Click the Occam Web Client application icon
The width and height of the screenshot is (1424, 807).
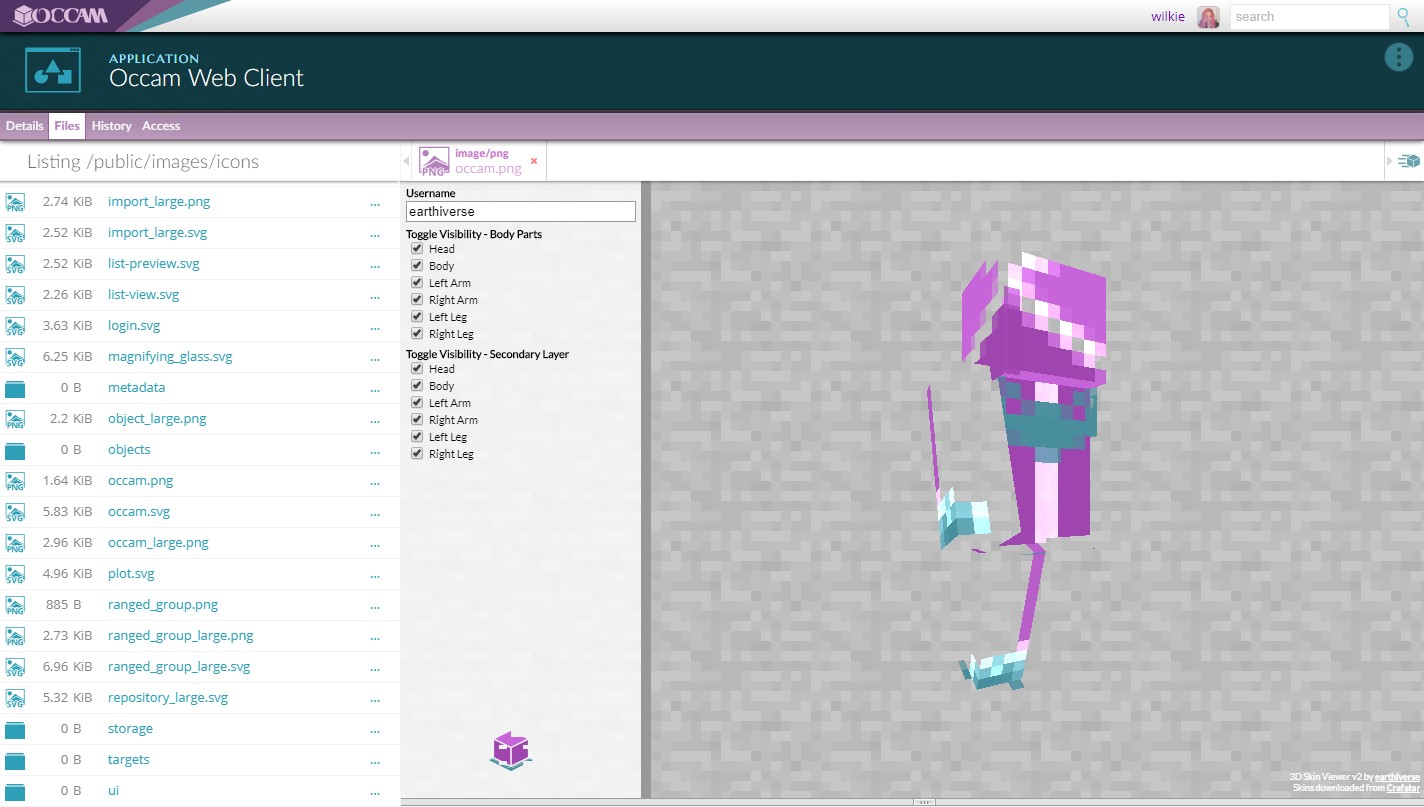[52, 69]
